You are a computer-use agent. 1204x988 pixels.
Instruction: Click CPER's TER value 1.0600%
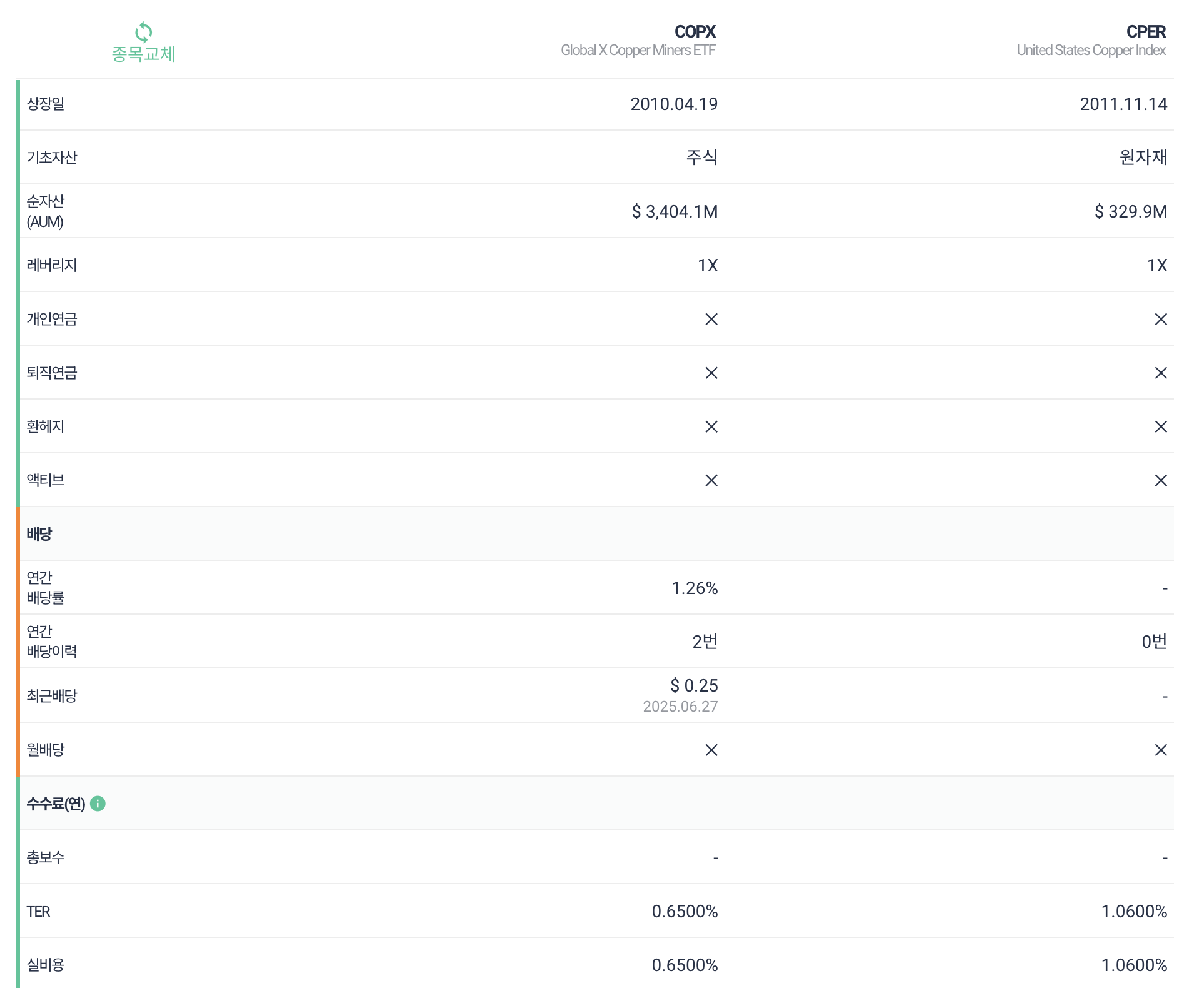(x=1133, y=912)
